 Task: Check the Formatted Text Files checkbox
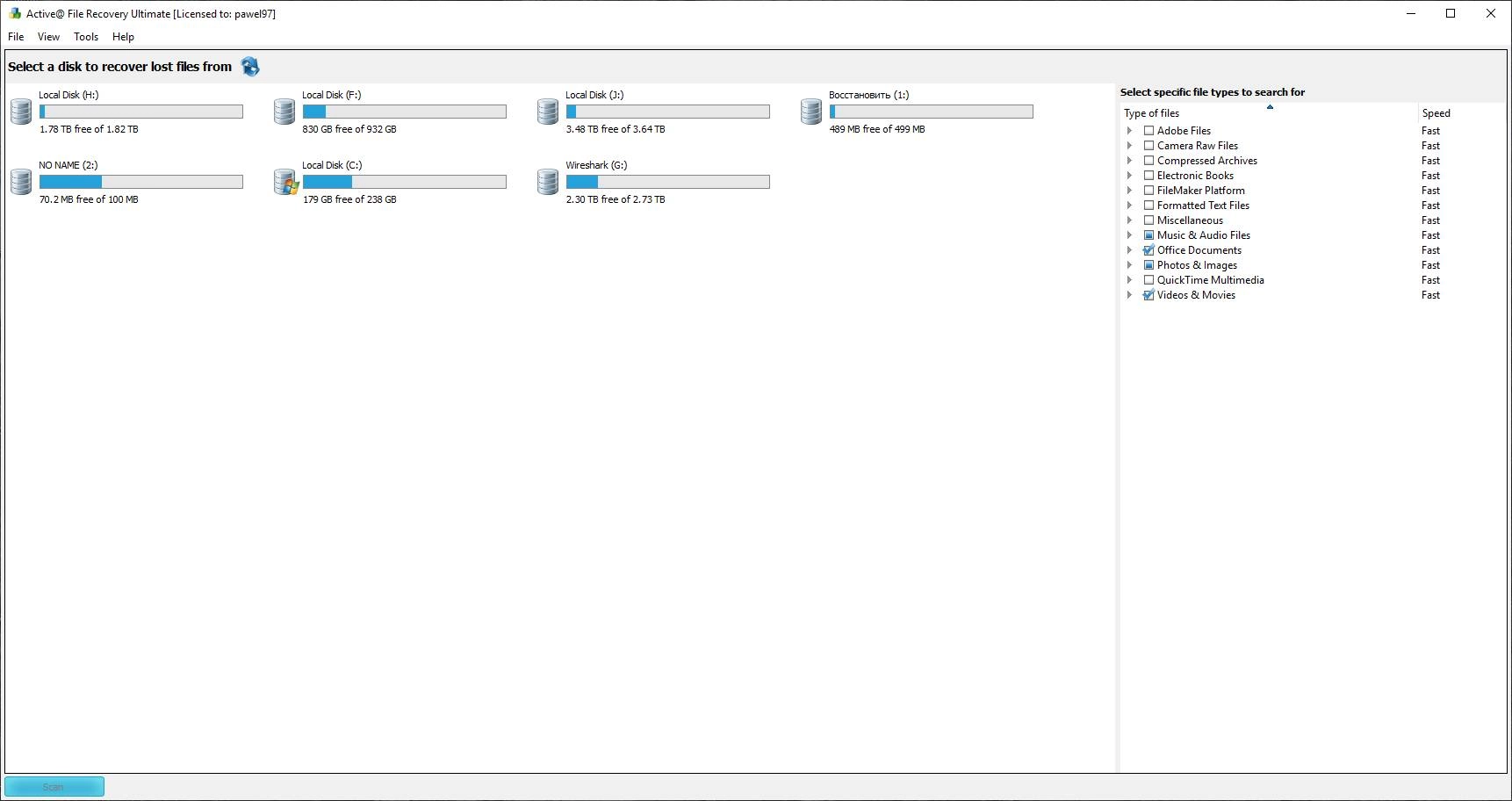click(1148, 206)
